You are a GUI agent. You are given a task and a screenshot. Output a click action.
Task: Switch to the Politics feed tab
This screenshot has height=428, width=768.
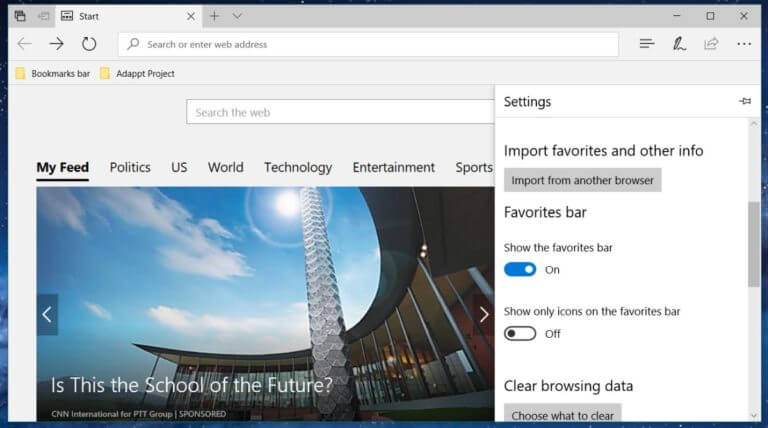(x=130, y=167)
